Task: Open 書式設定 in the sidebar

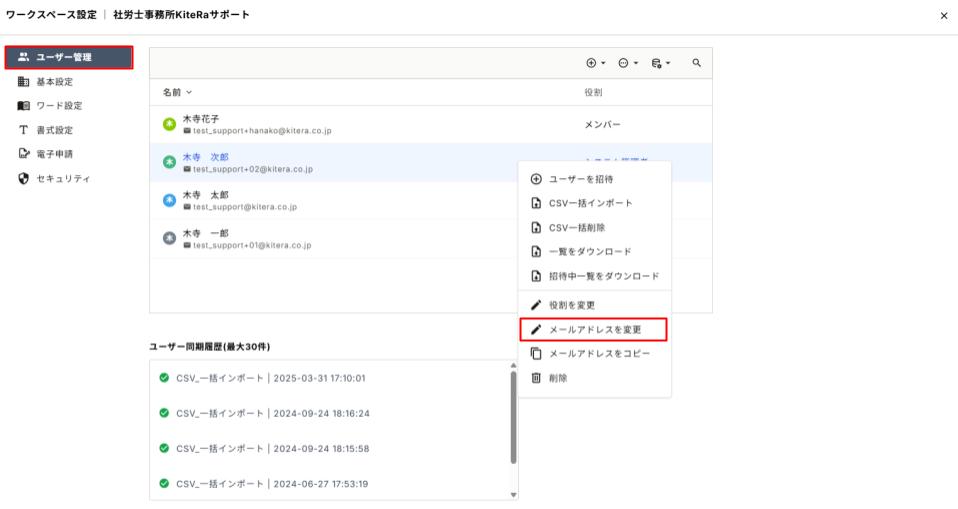Action: [x=54, y=130]
